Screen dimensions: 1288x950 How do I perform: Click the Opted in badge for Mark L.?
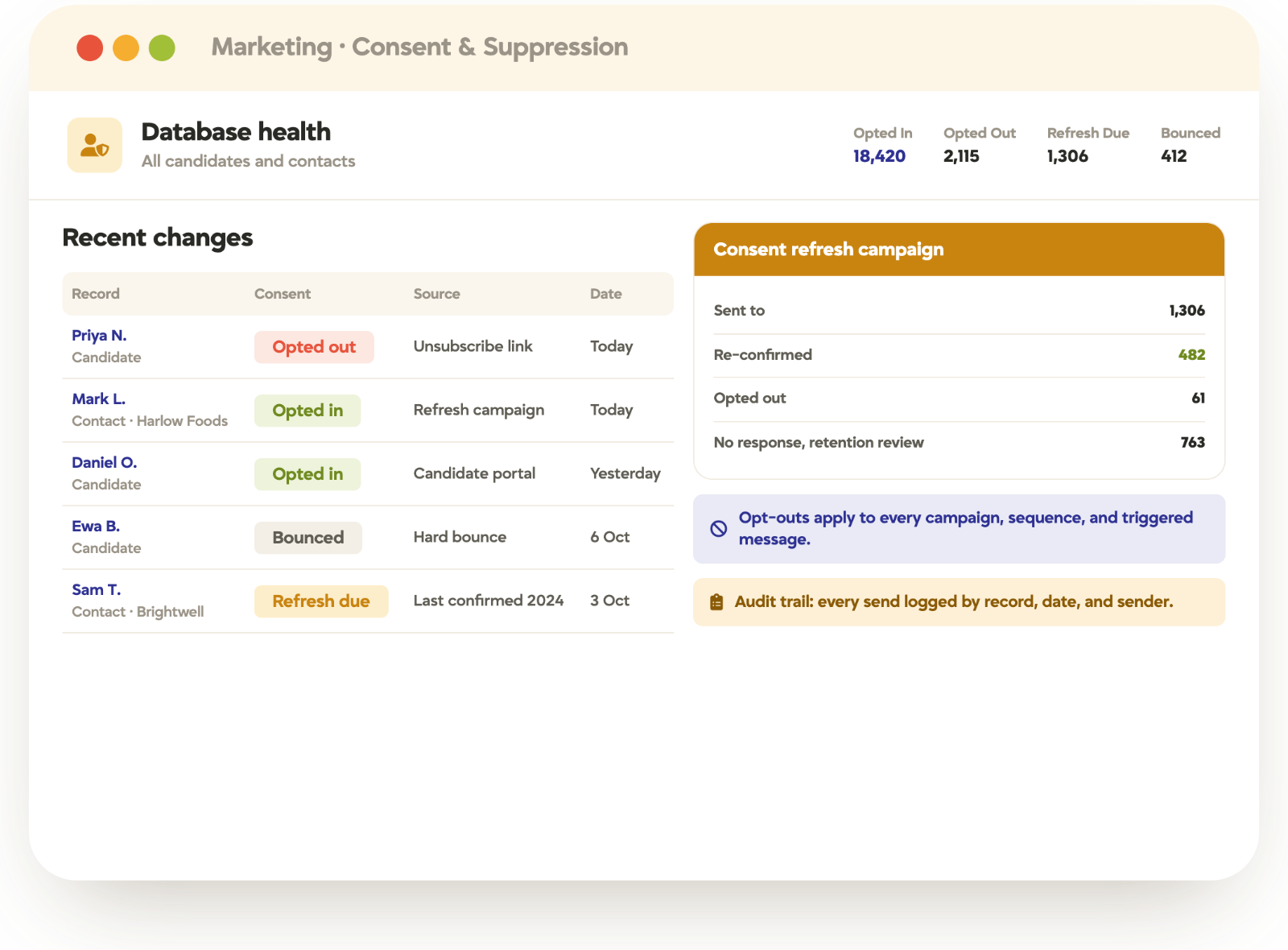308,411
